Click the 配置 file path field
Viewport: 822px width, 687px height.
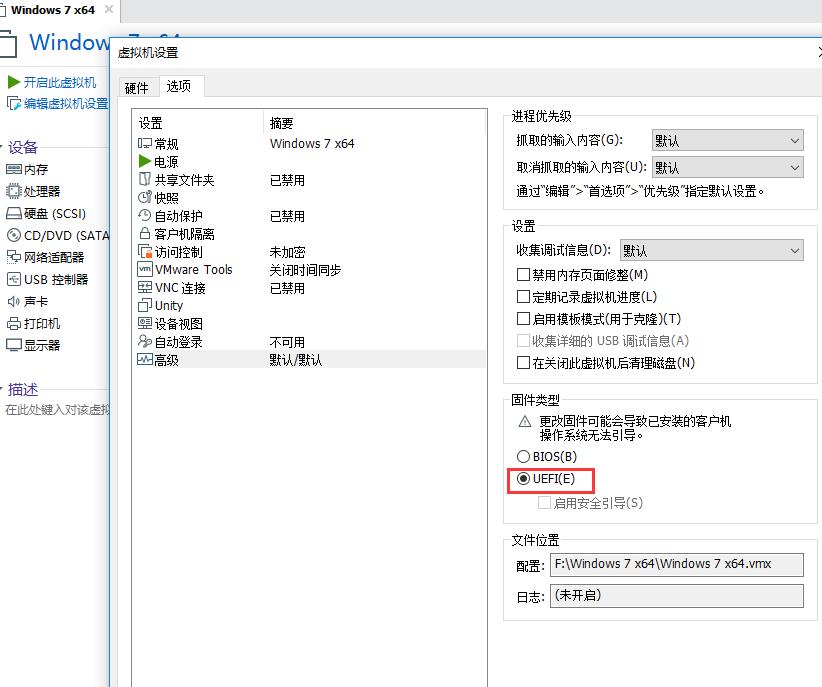[x=676, y=564]
